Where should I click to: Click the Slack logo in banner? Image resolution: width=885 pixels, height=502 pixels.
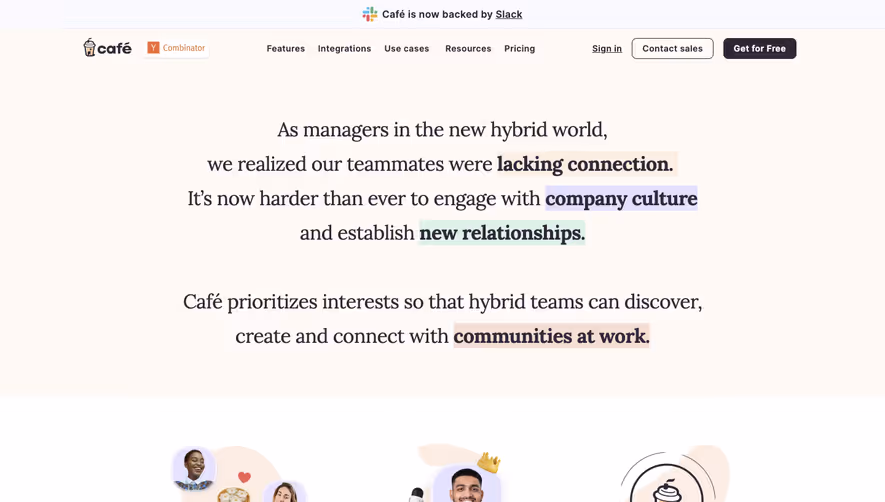tap(370, 14)
